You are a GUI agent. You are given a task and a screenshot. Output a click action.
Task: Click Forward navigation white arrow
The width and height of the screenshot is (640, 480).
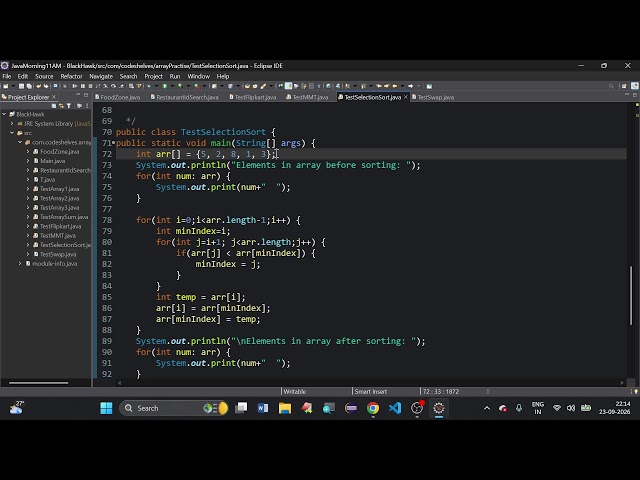click(x=410, y=86)
